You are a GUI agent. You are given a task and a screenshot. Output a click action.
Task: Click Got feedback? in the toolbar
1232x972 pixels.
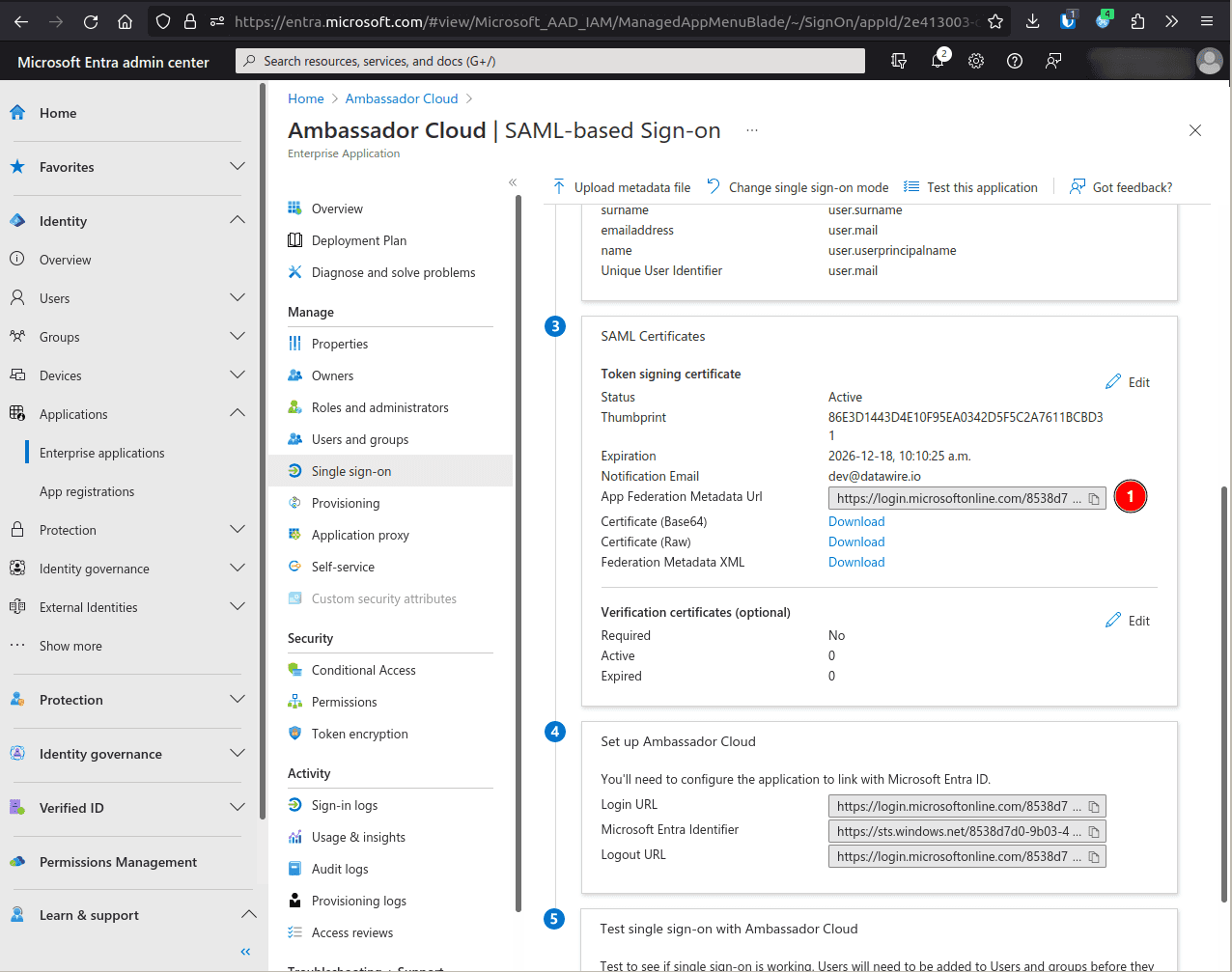coord(1121,187)
